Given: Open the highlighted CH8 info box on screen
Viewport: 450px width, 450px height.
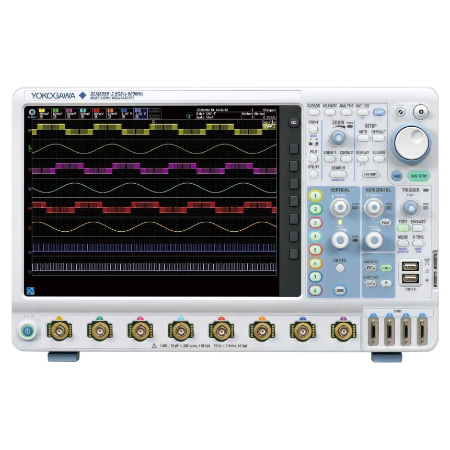Looking at the screenshot, I should pyautogui.click(x=141, y=114).
